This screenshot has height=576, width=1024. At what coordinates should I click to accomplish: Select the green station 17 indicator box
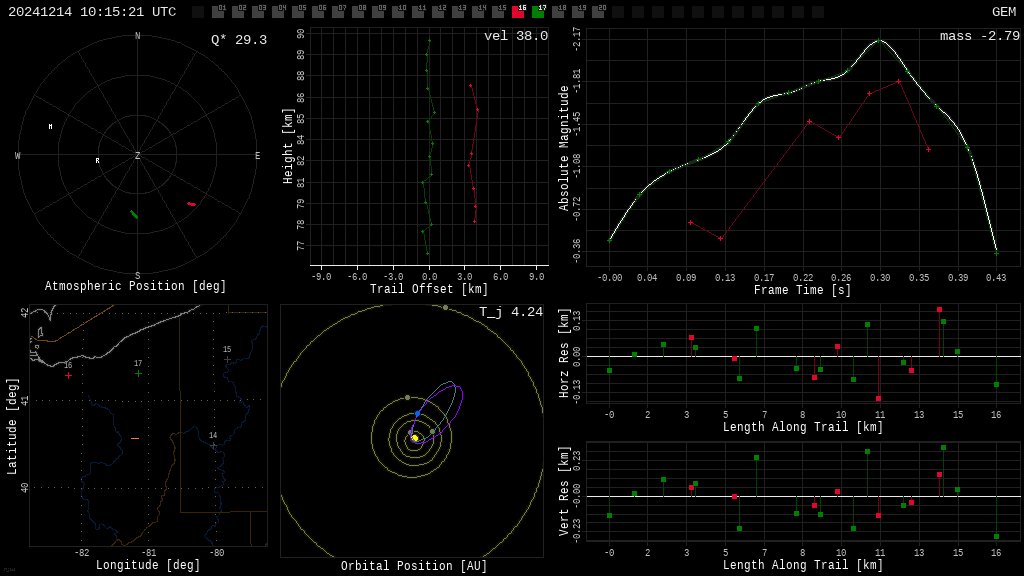point(538,12)
